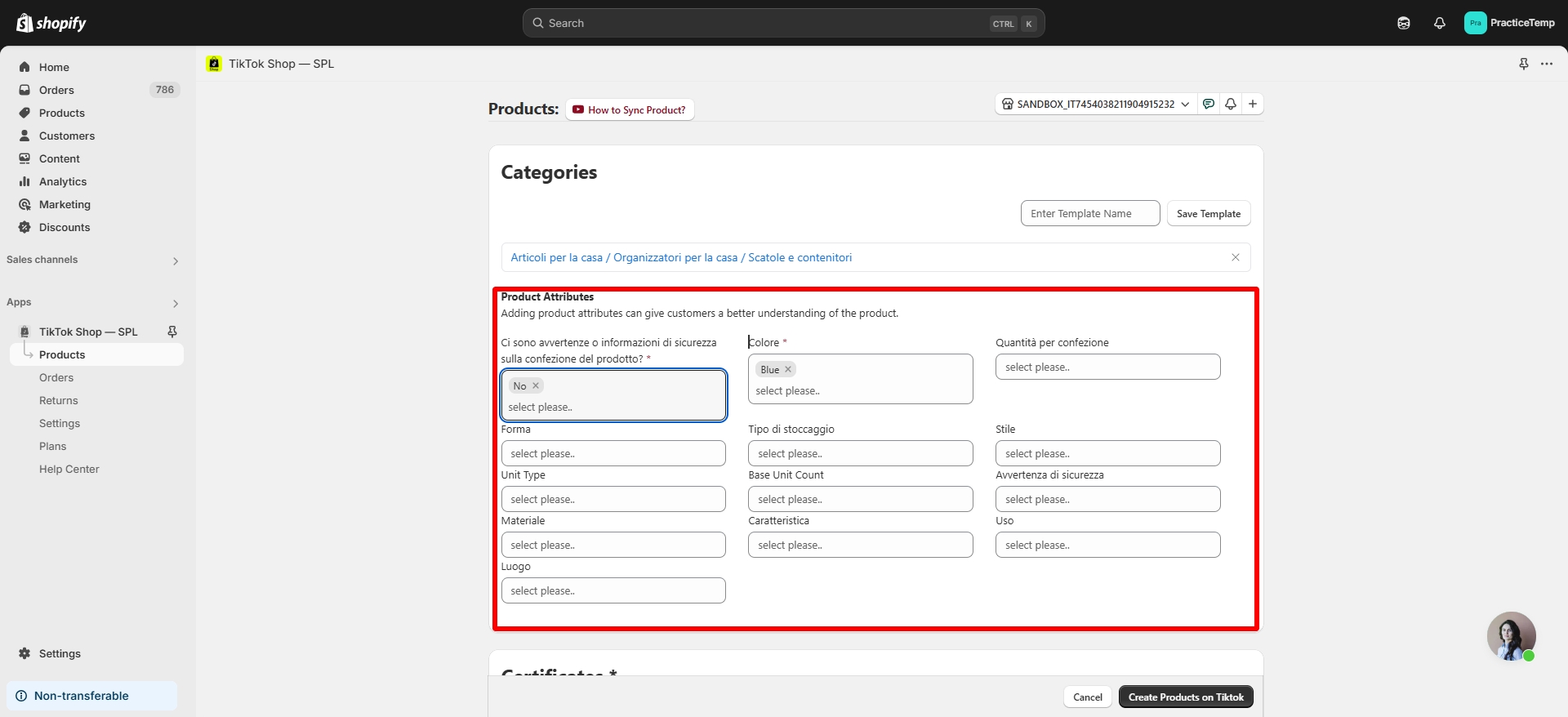
Task: Remove the 'Blue' tag from Colore
Action: [788, 370]
